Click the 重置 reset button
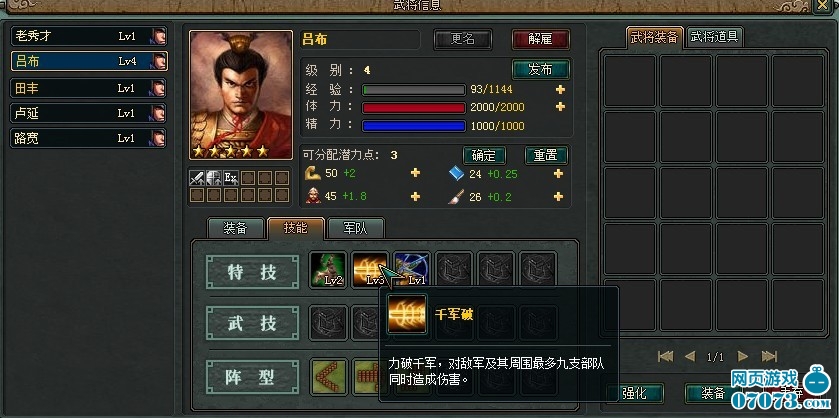Viewport: 839px width, 418px height. (546, 156)
